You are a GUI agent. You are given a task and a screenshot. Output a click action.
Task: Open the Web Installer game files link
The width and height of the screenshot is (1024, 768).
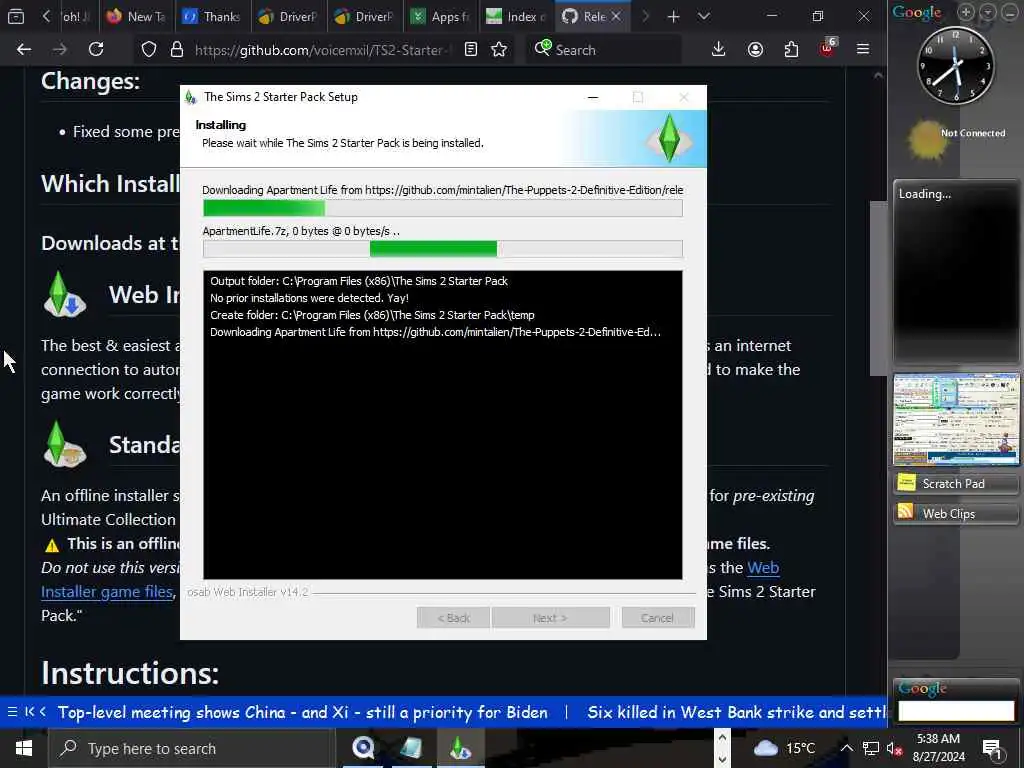(x=108, y=592)
